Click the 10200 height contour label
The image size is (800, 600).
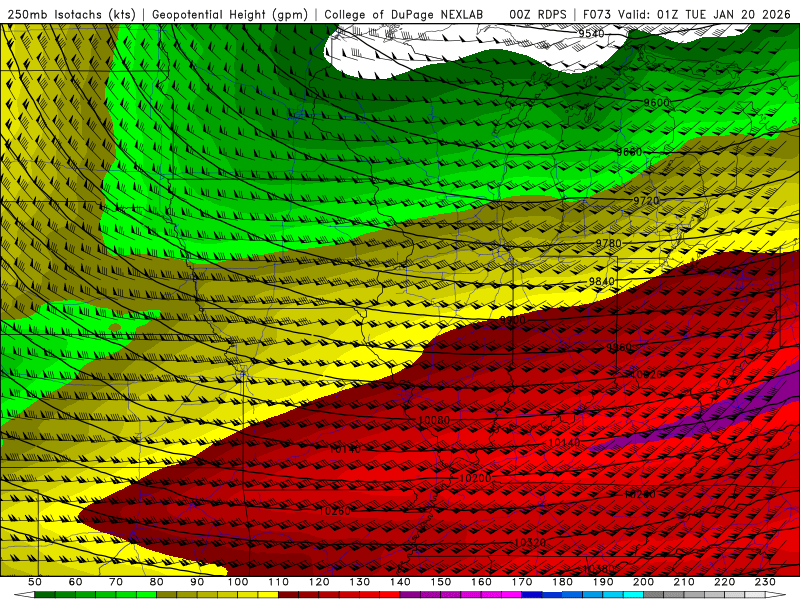coord(476,478)
